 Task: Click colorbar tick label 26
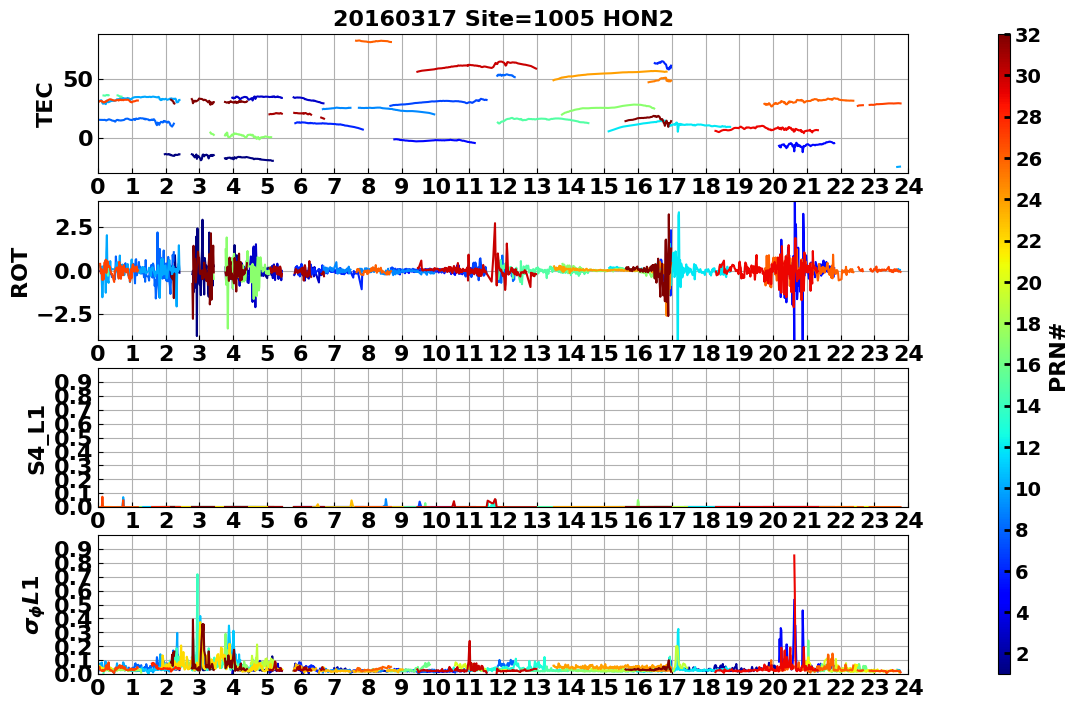(x=1028, y=159)
